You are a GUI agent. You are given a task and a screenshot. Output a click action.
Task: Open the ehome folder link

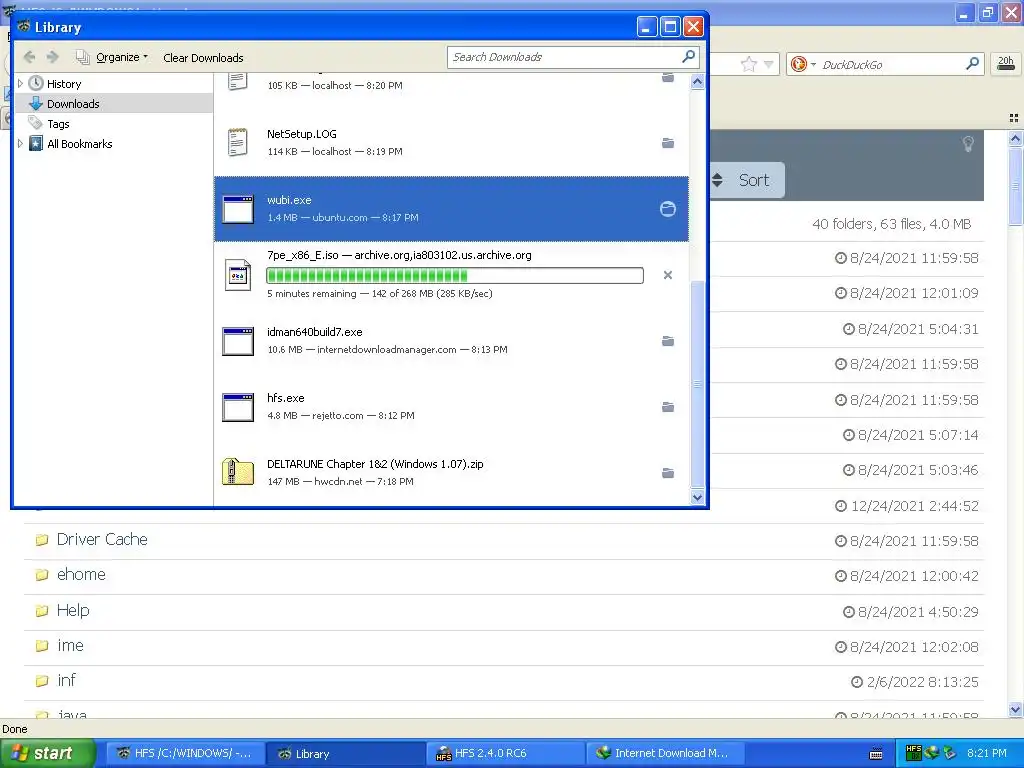click(x=81, y=575)
